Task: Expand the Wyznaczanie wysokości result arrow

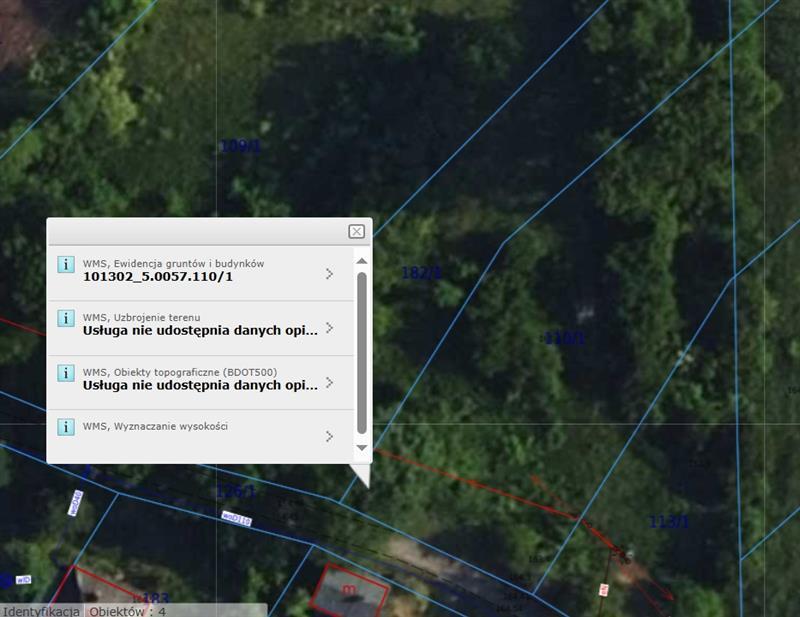Action: (x=330, y=436)
